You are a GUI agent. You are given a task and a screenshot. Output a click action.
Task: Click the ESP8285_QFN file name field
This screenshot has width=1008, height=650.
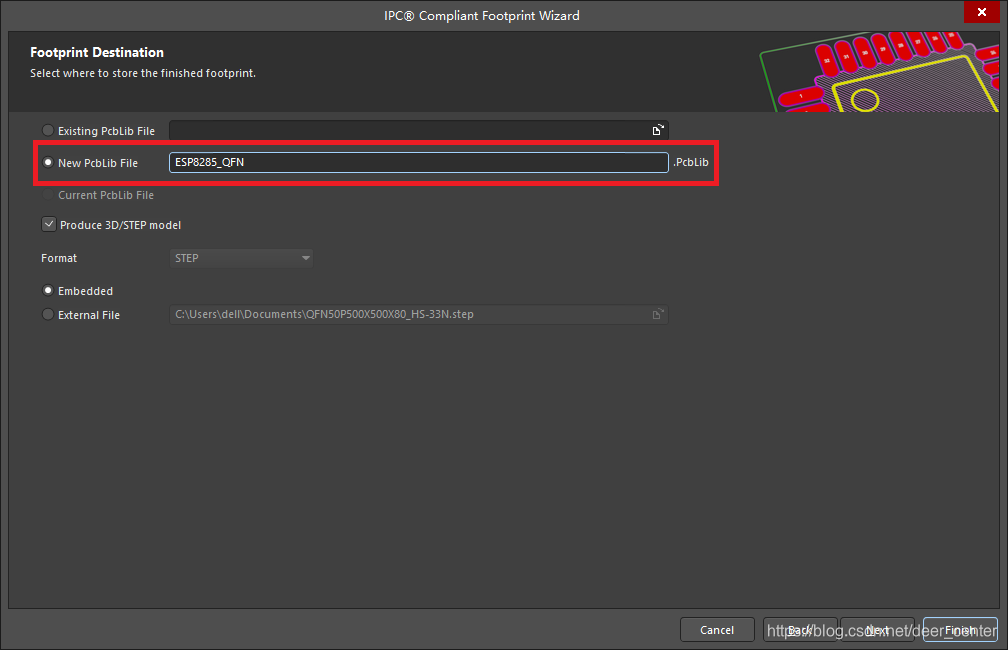418,162
